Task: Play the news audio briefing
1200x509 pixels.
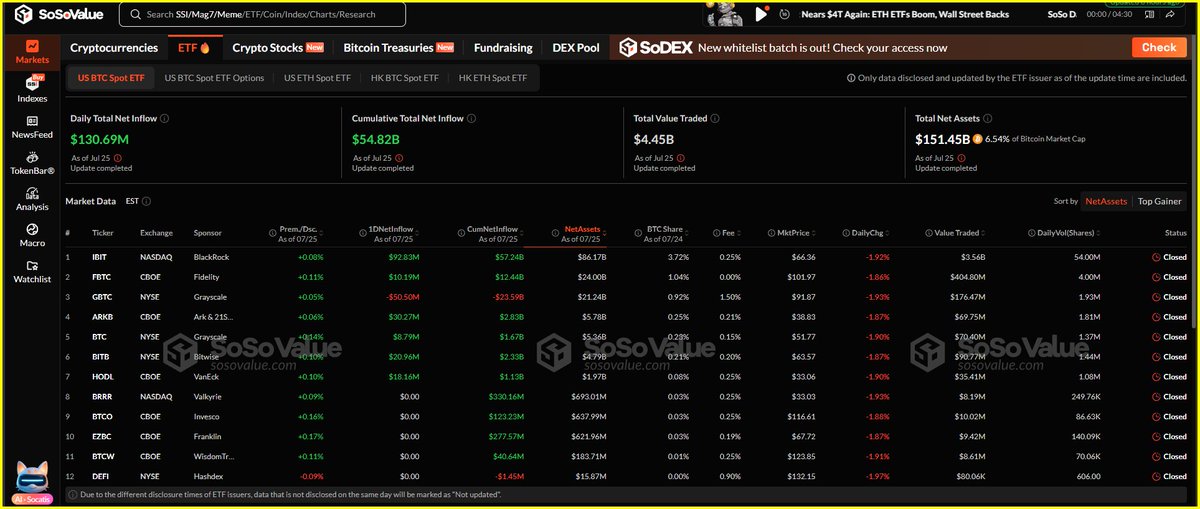Action: click(x=761, y=14)
